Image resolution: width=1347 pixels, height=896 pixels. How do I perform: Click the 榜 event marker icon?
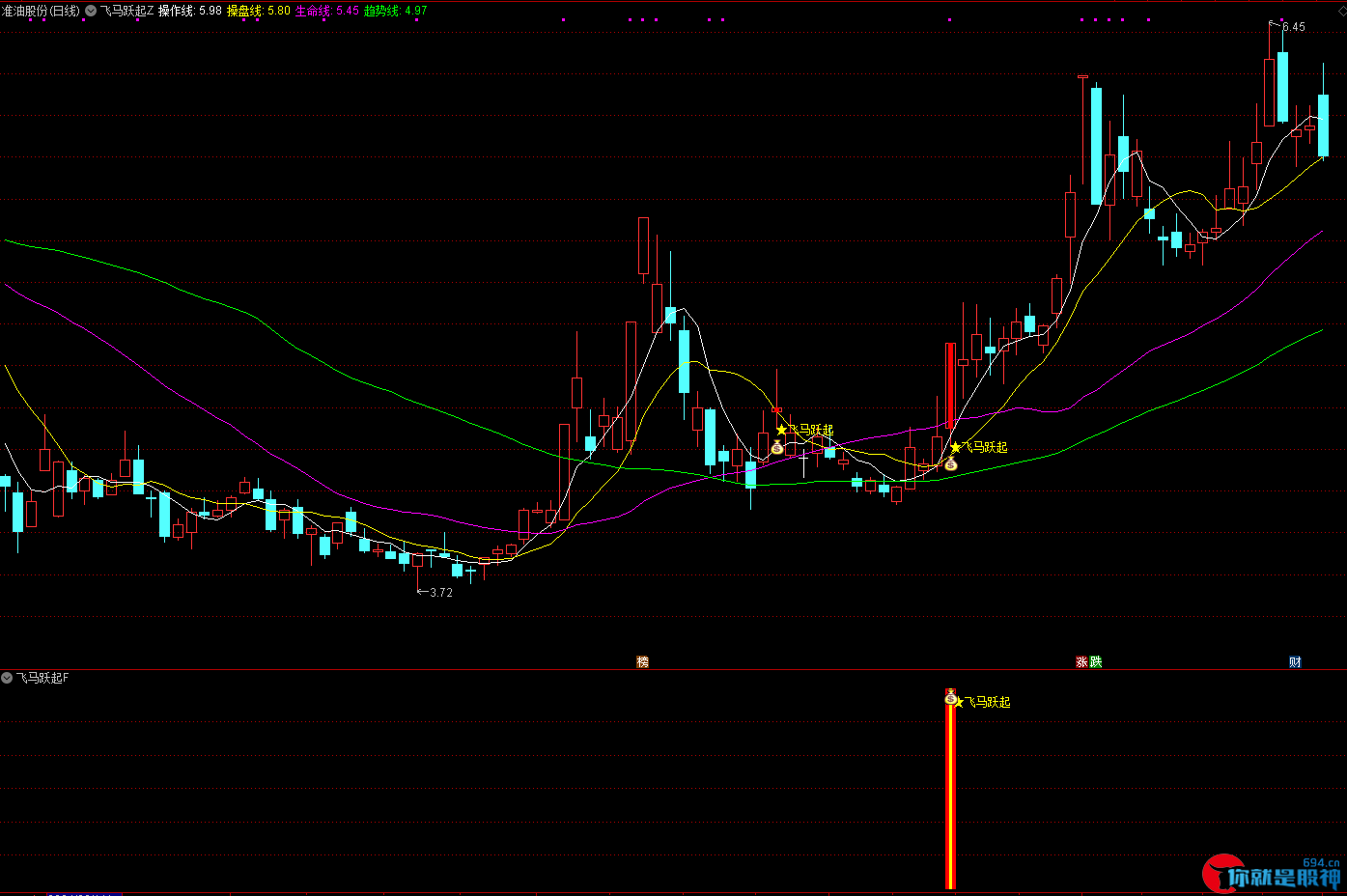(643, 661)
